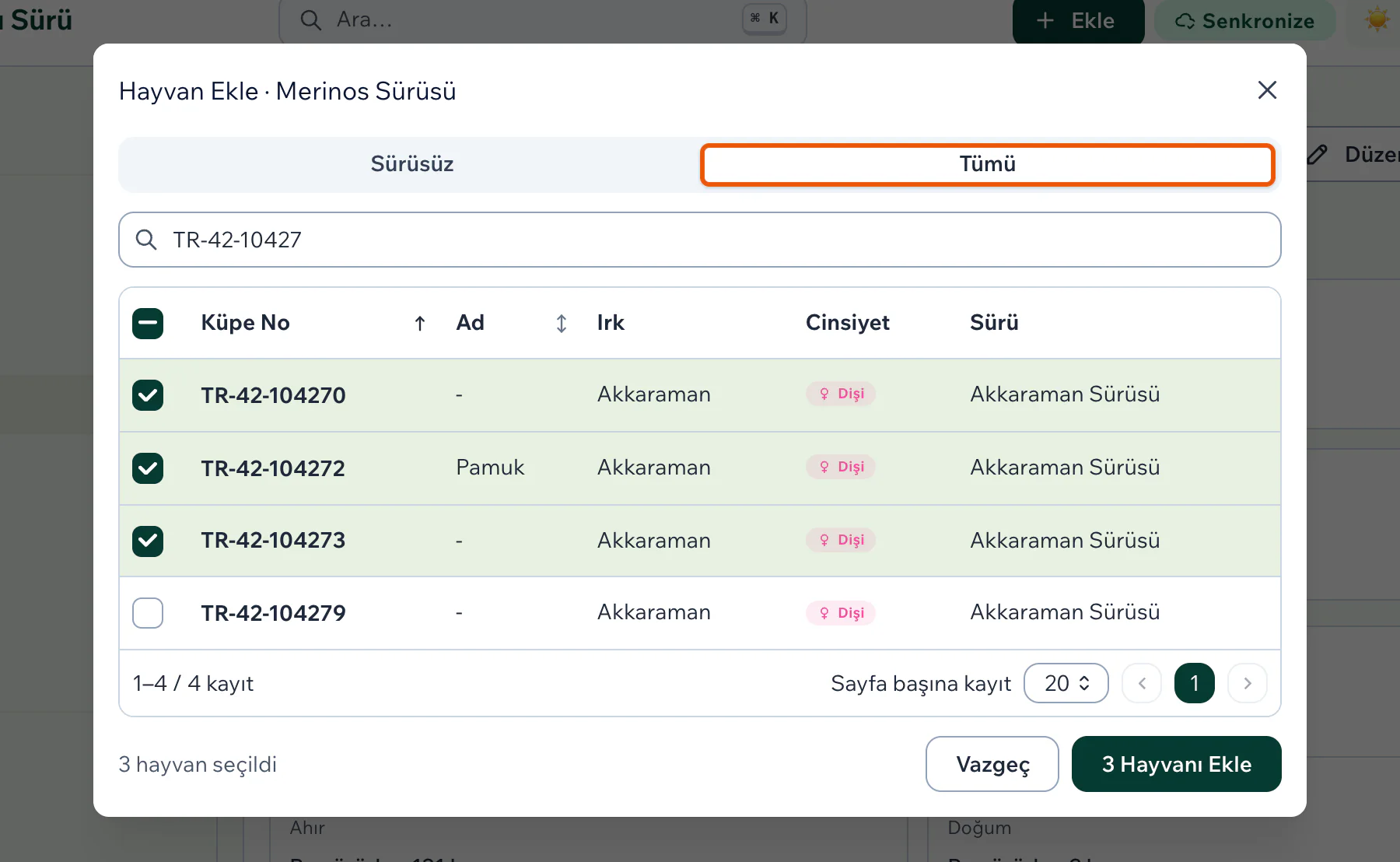Click the TR-42-10427 search field
The image size is (1400, 862).
click(700, 240)
